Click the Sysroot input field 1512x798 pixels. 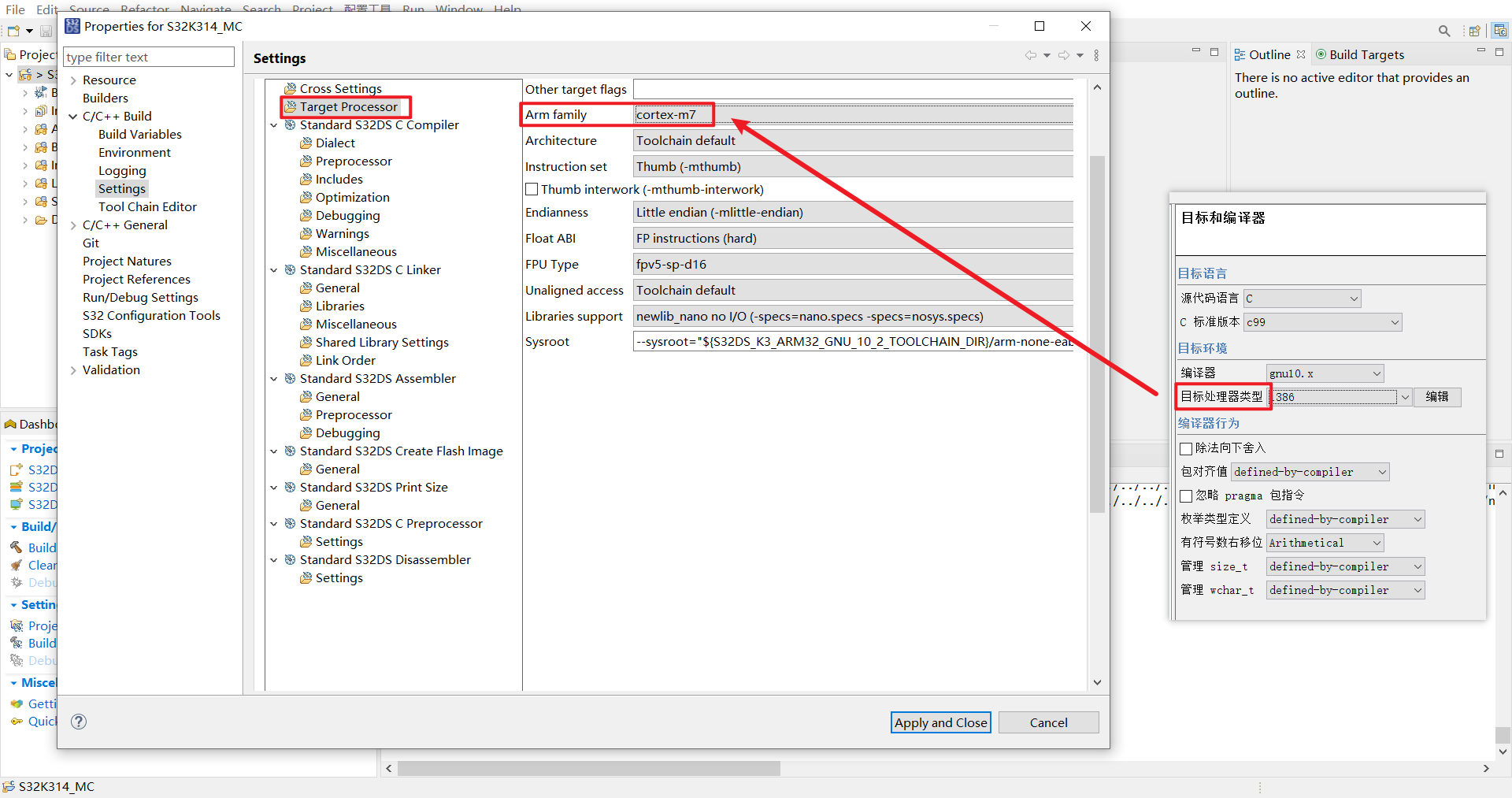click(x=853, y=341)
